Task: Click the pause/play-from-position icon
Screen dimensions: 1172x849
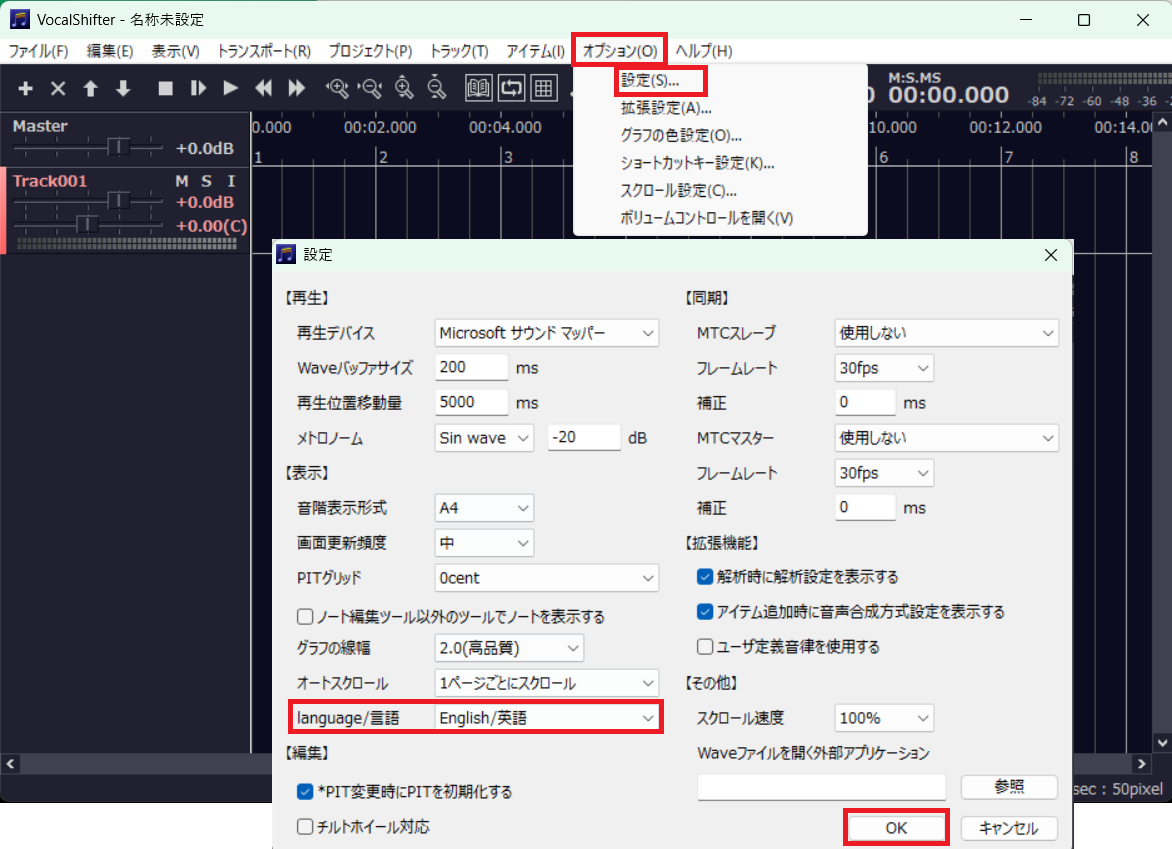Action: pos(198,88)
